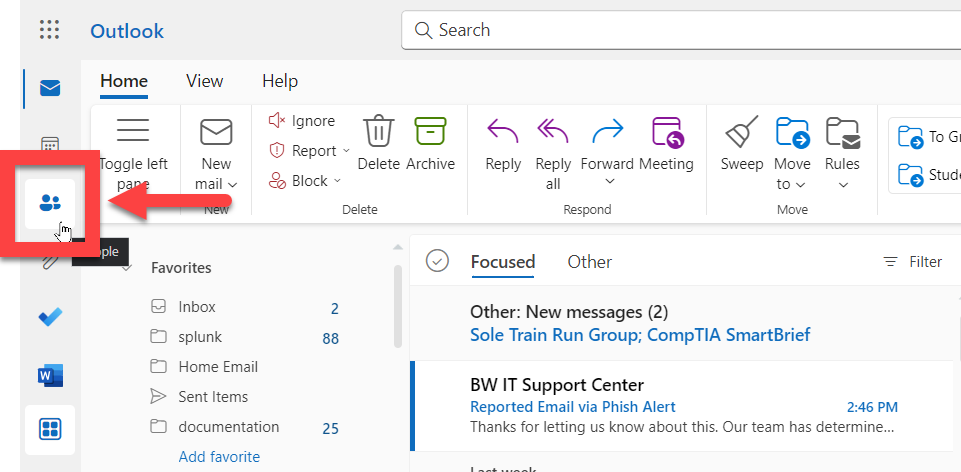Viewport: 961px width, 472px height.
Task: Open the Calendar icon in sidebar
Action: click(50, 144)
